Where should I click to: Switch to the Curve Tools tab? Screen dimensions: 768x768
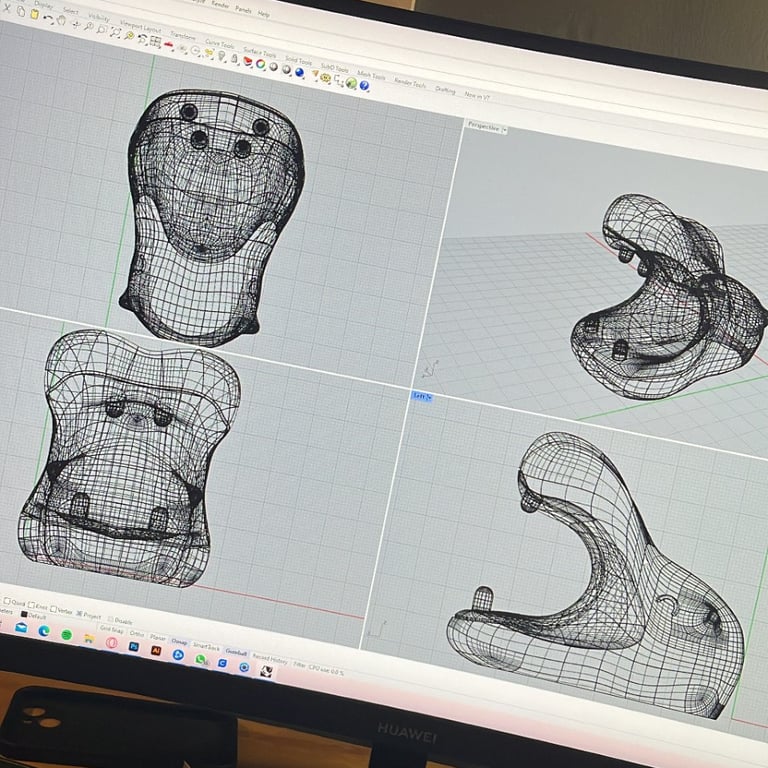(219, 44)
